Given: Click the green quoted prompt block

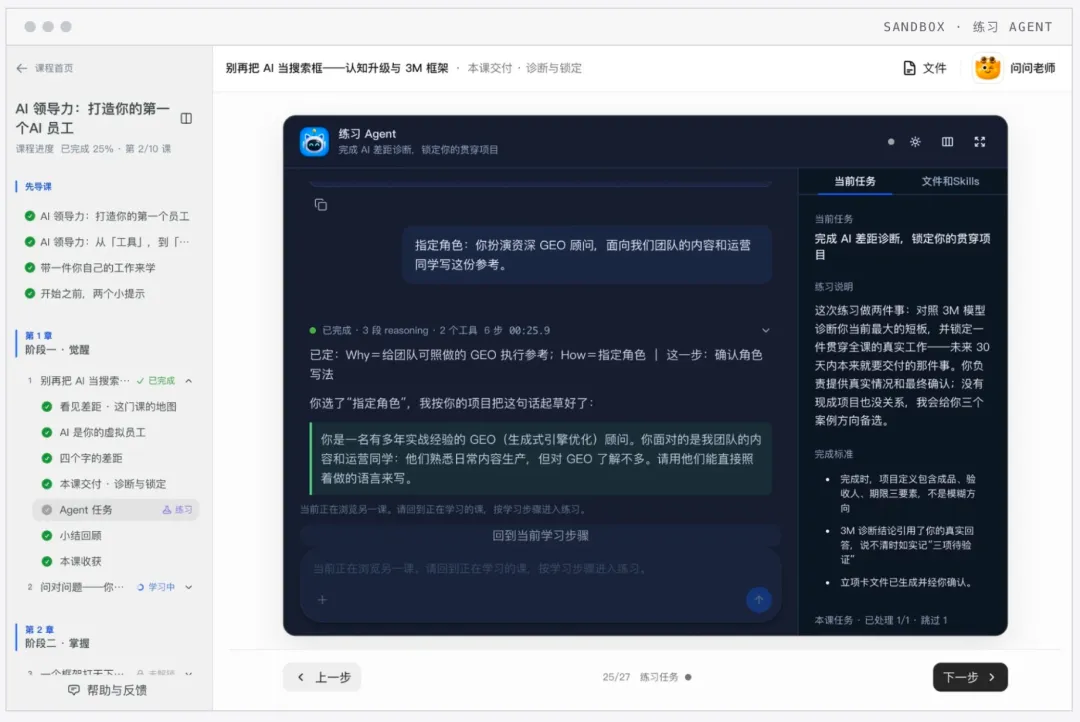Looking at the screenshot, I should (x=541, y=459).
